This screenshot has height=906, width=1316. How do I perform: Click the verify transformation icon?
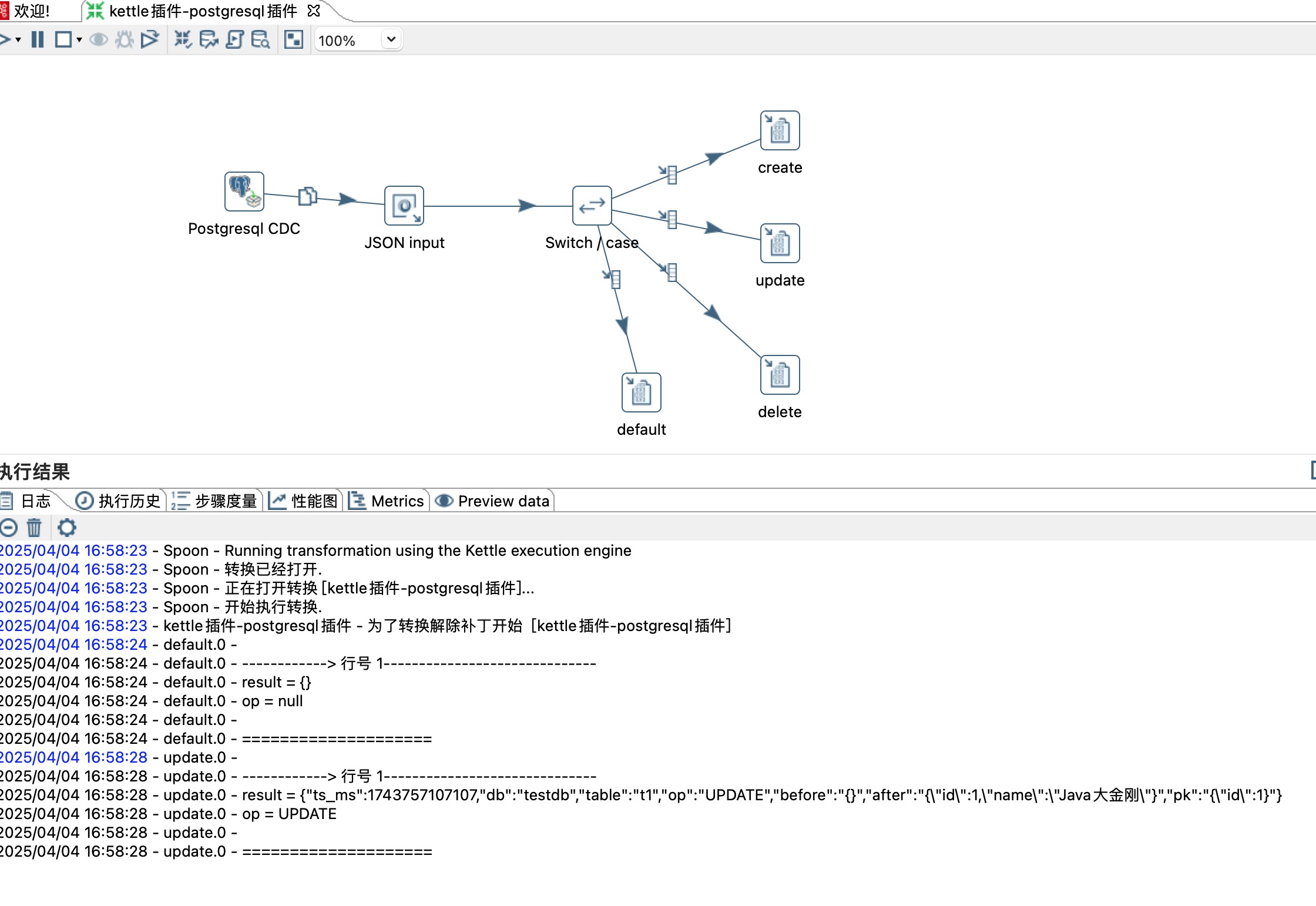(x=183, y=40)
